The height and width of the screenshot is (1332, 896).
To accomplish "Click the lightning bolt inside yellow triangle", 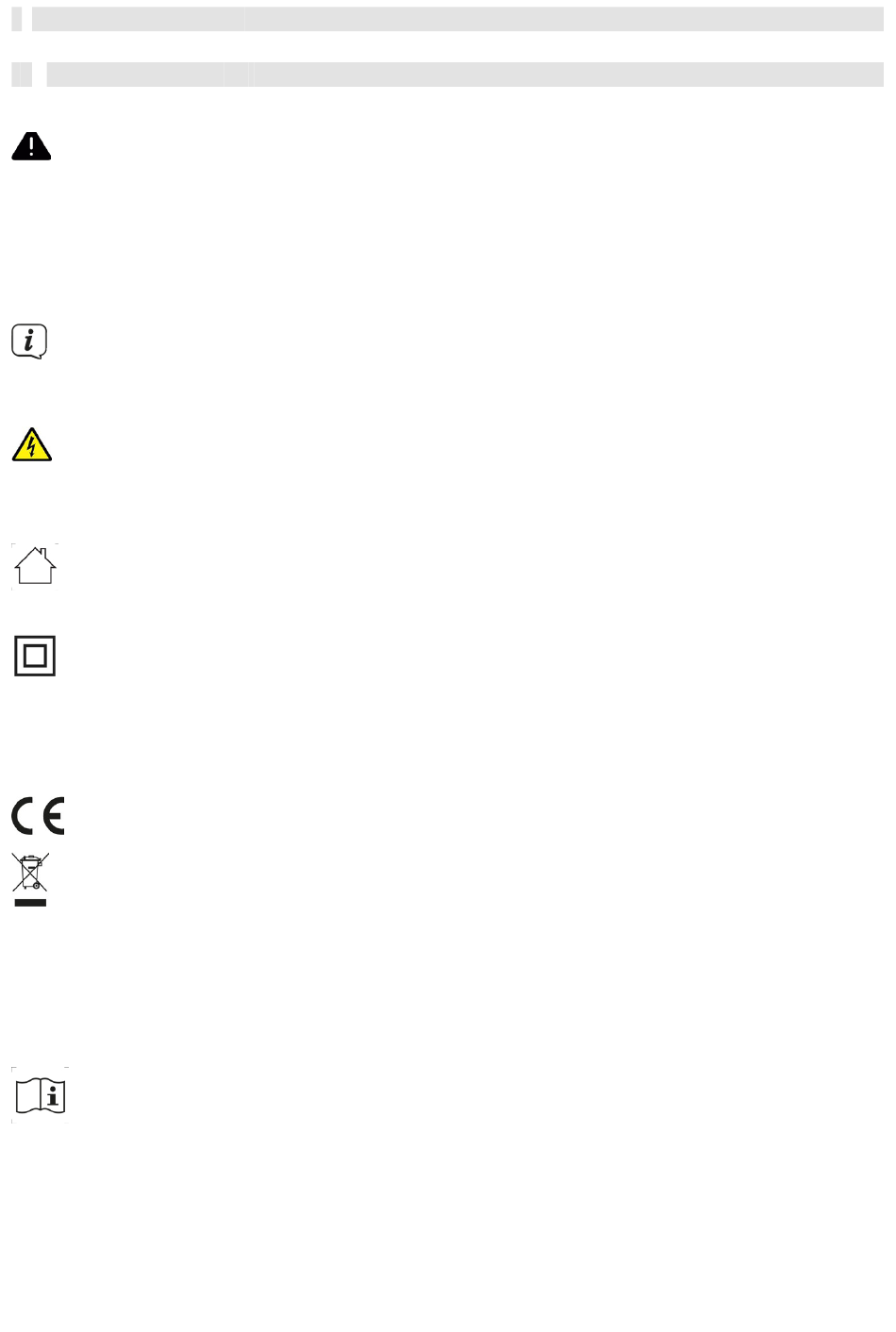I will pyautogui.click(x=32, y=446).
